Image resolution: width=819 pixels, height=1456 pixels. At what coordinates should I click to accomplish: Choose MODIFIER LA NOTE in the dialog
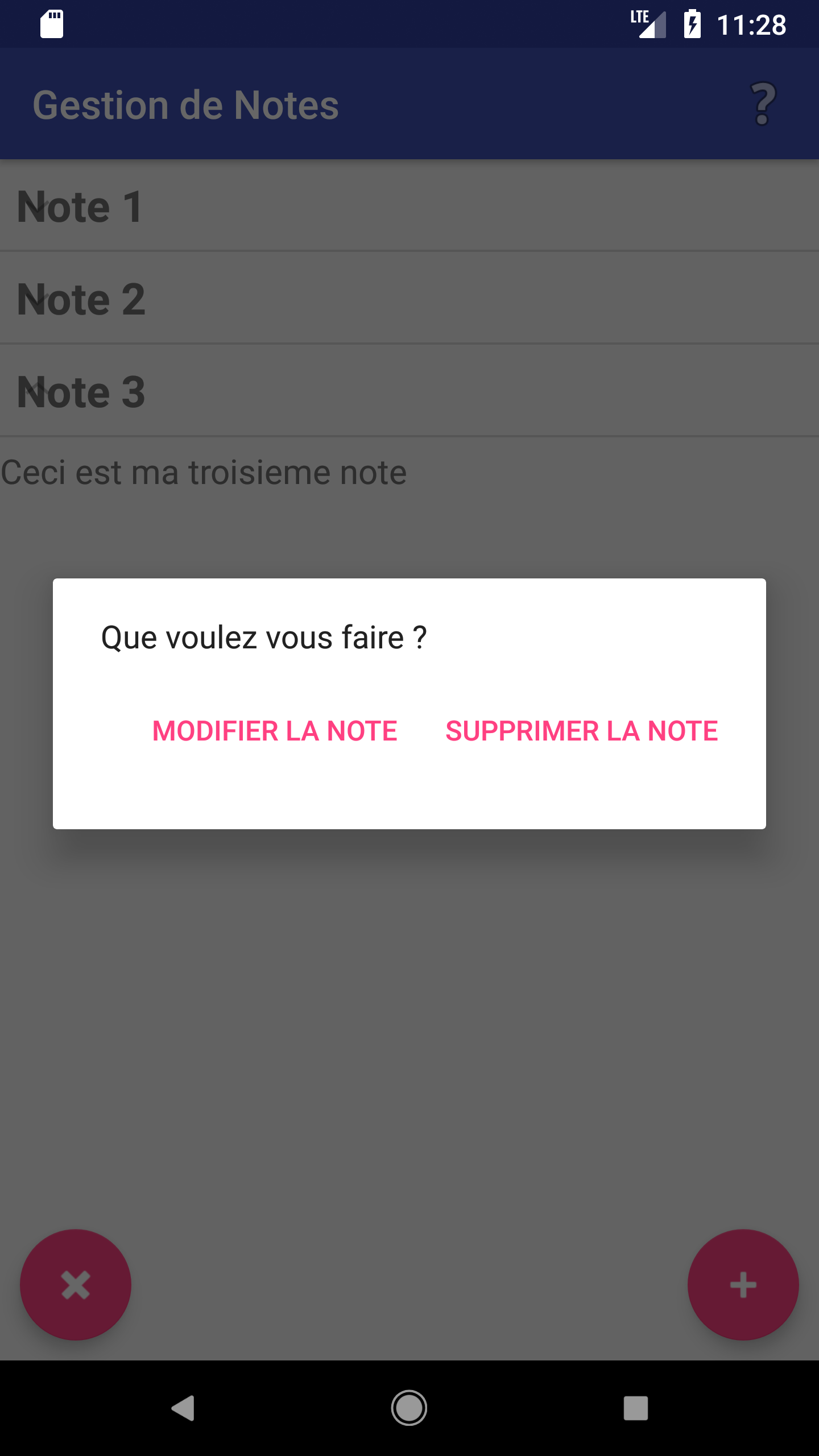(x=275, y=731)
